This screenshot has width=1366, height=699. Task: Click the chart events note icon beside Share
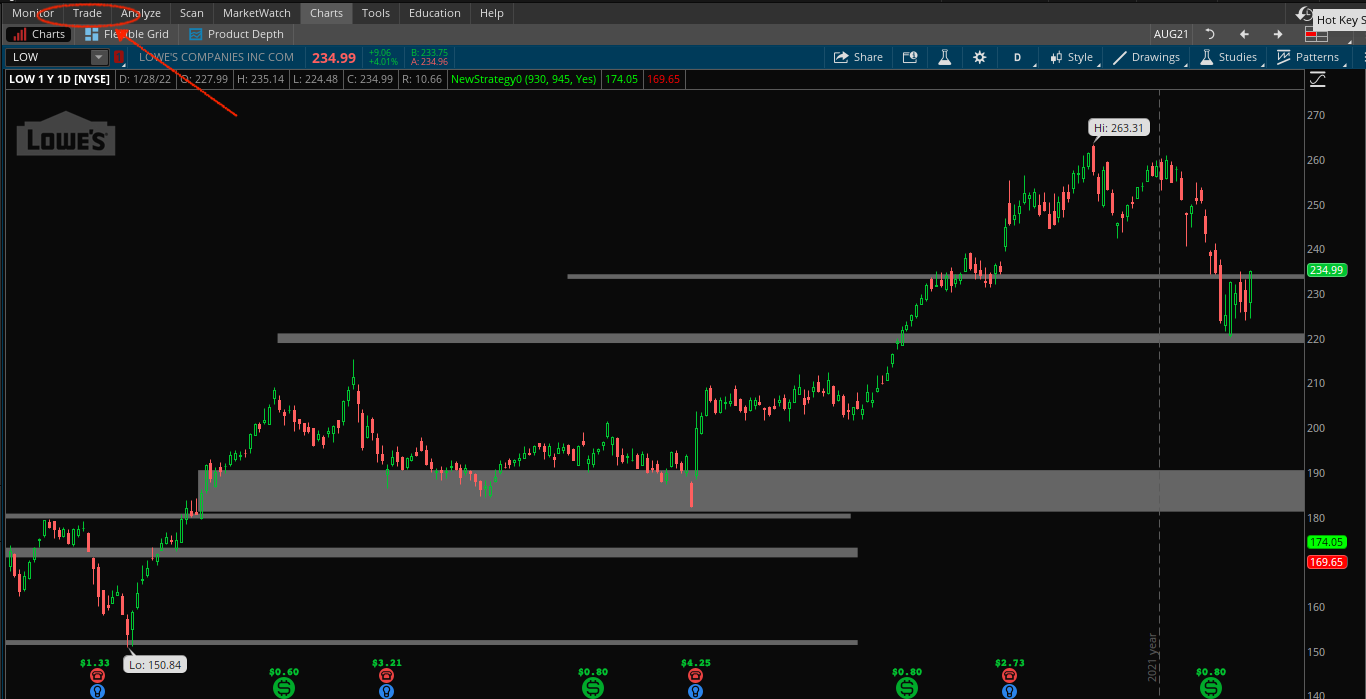(x=910, y=57)
